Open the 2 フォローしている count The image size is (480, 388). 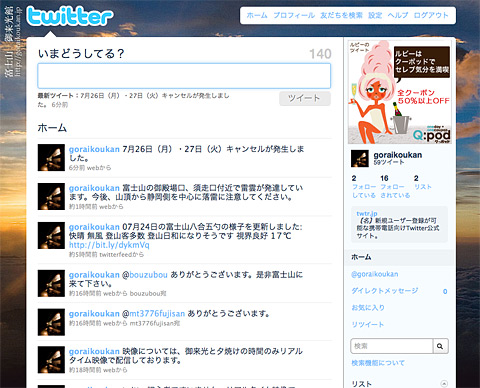(364, 187)
